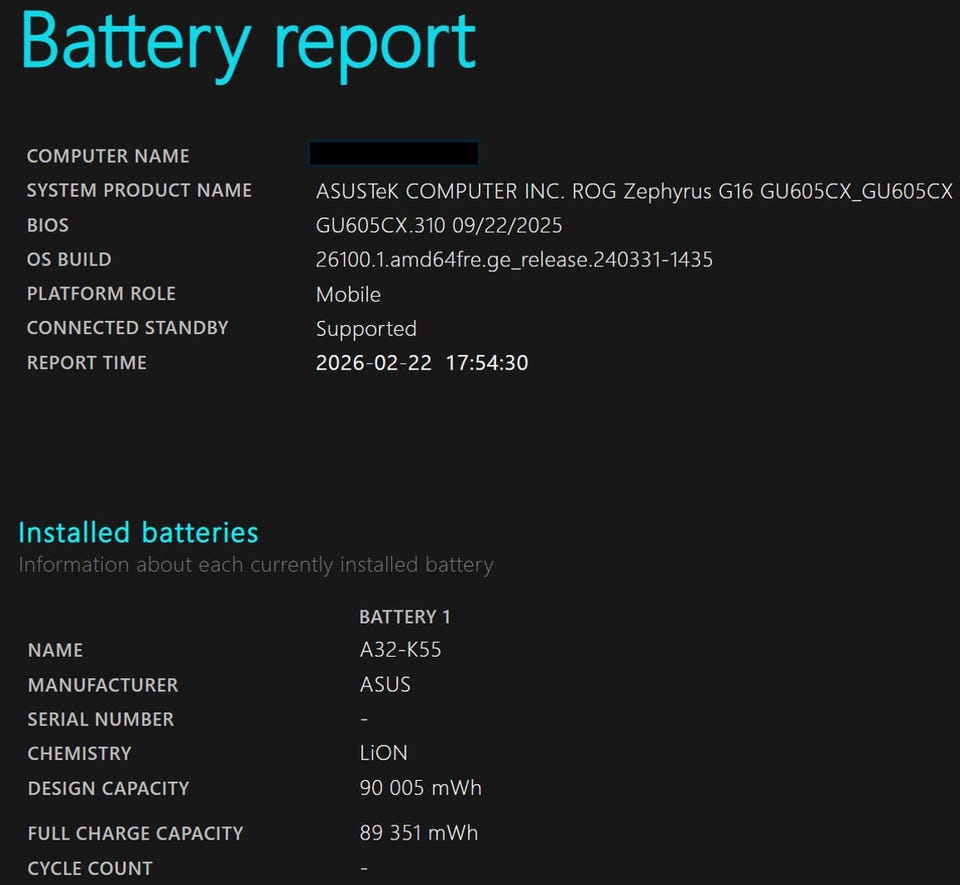Click the Installed batteries heading
Image resolution: width=960 pixels, height=885 pixels.
pyautogui.click(x=138, y=532)
